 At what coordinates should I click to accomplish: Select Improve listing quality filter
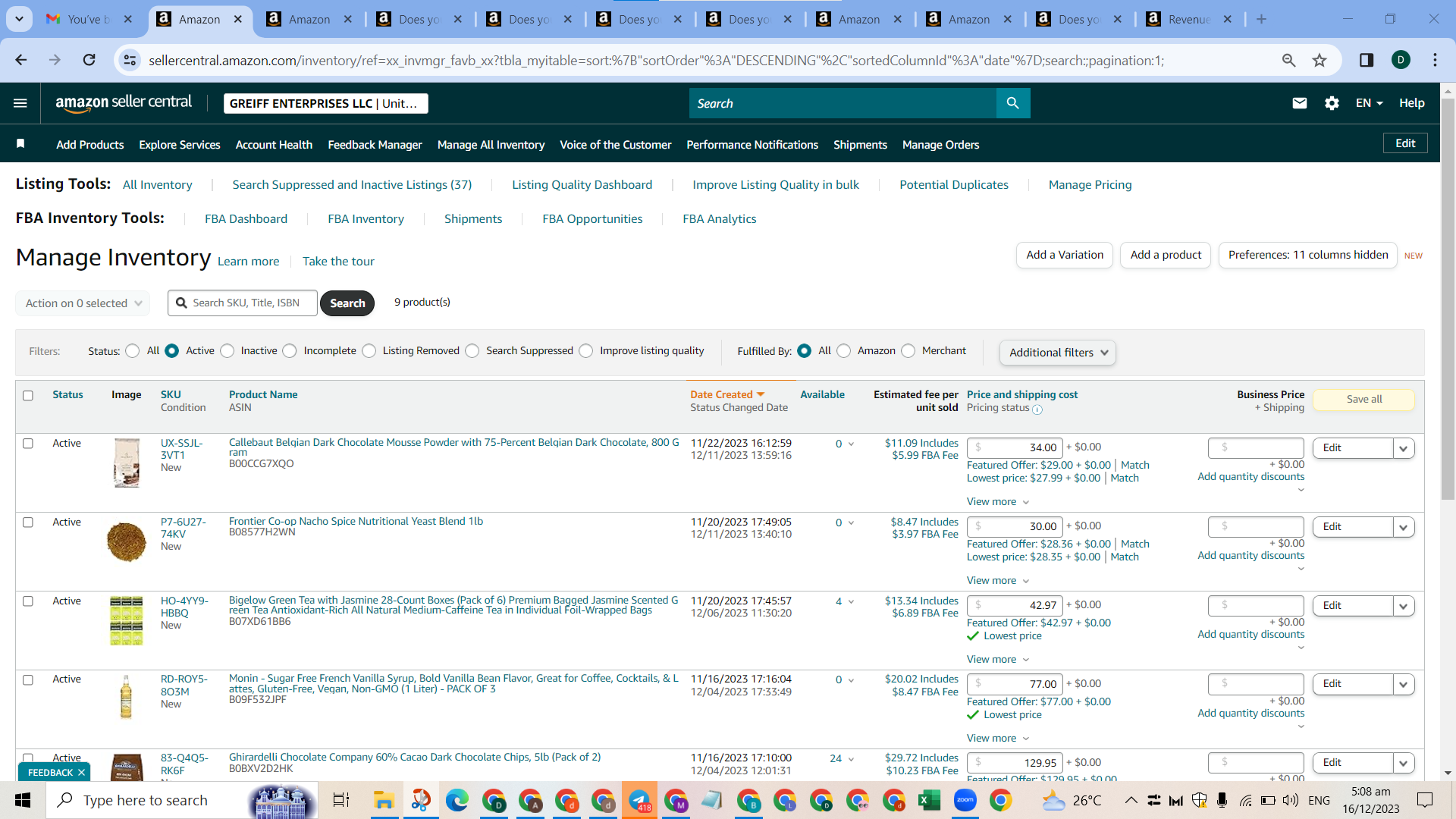[586, 351]
